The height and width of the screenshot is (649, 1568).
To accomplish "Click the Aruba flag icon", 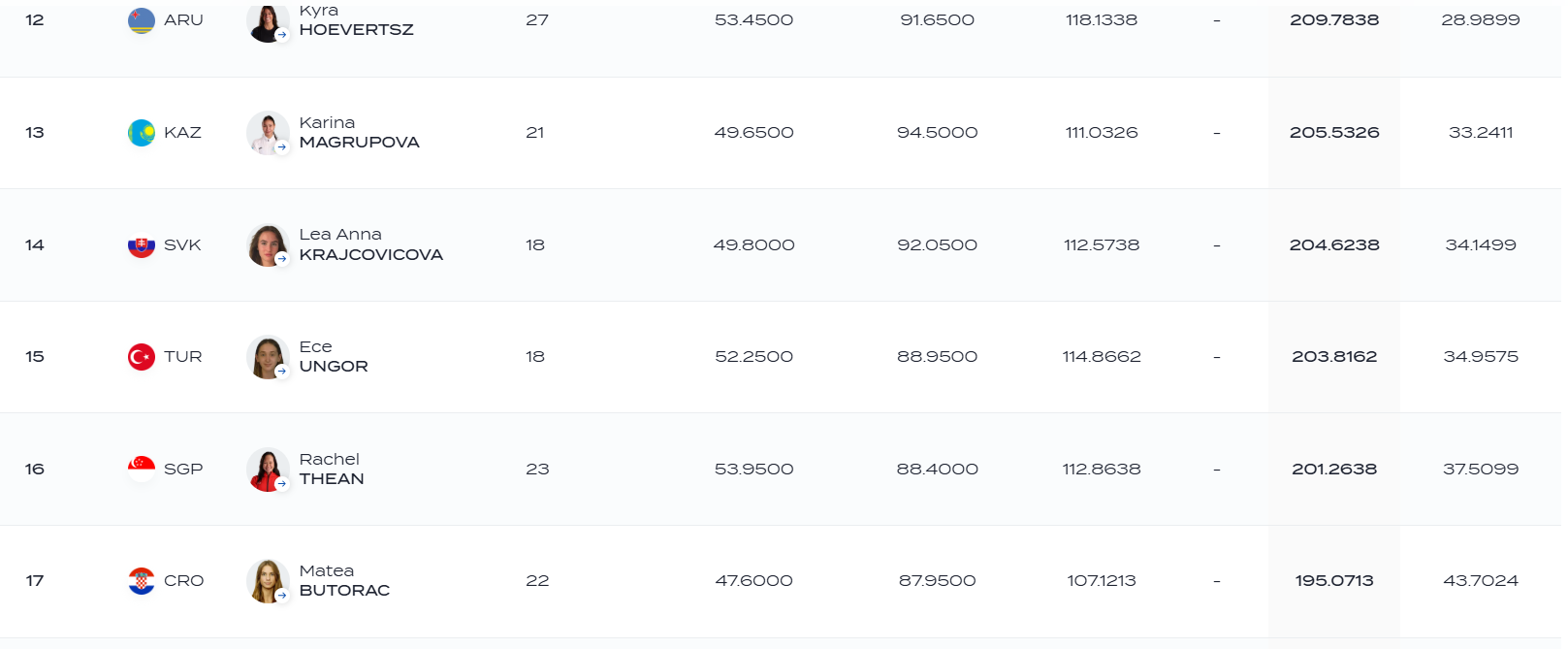I will 142,20.
